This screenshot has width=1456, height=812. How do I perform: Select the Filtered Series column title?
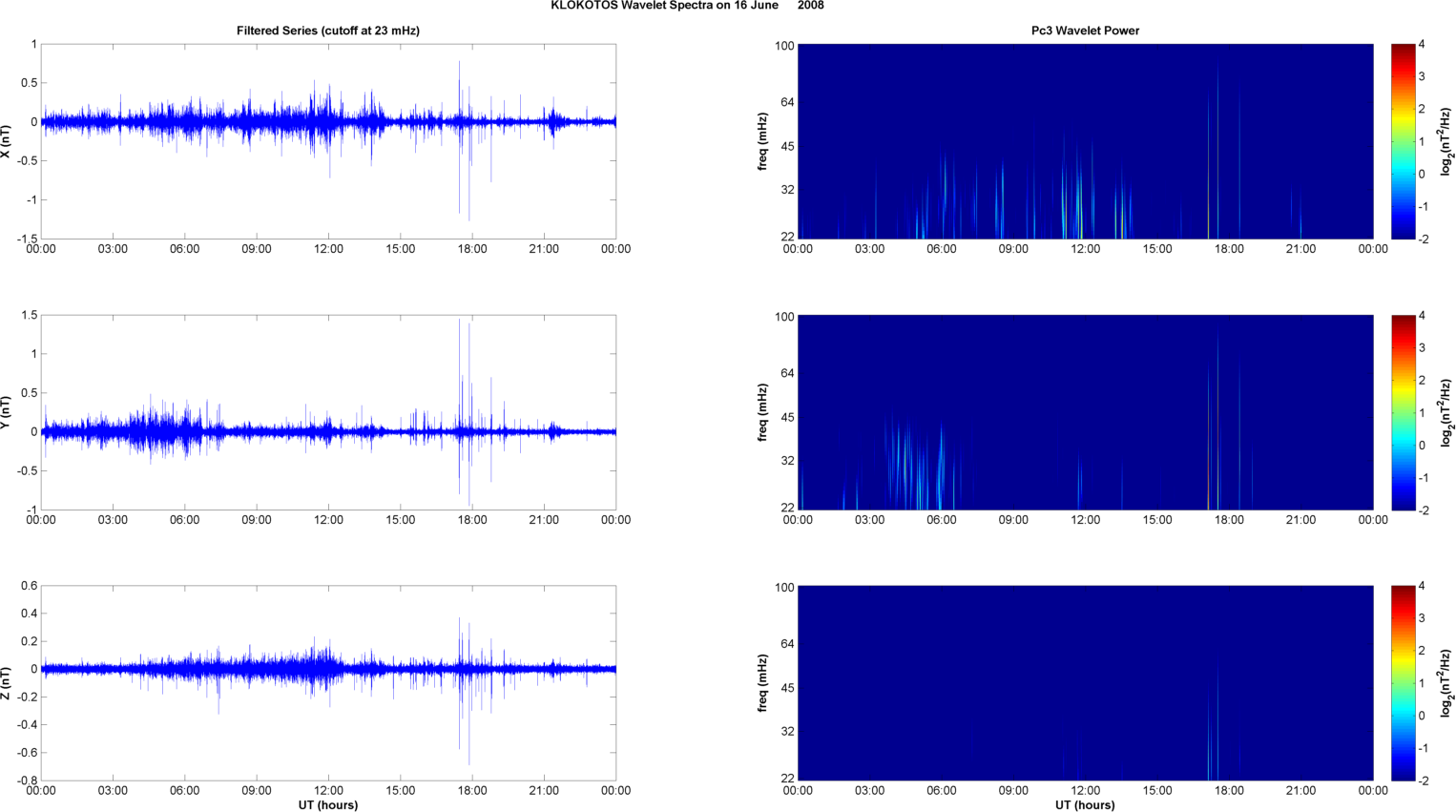[x=328, y=31]
